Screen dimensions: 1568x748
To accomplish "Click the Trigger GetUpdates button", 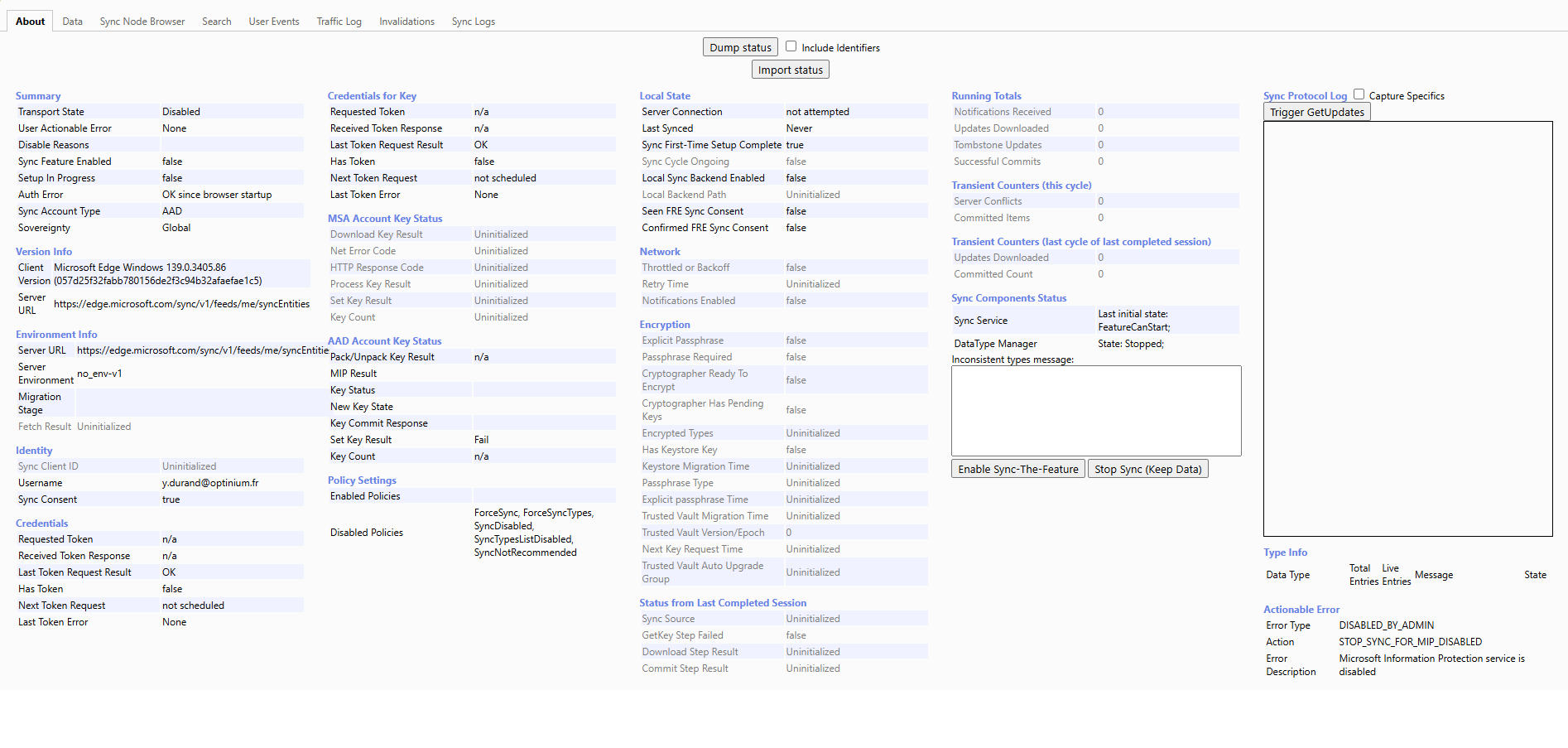I will pyautogui.click(x=1317, y=112).
